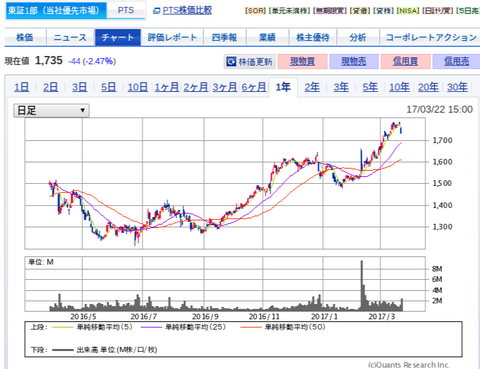Click the current price 1,735
Image resolution: width=480 pixels, height=369 pixels.
click(x=49, y=61)
